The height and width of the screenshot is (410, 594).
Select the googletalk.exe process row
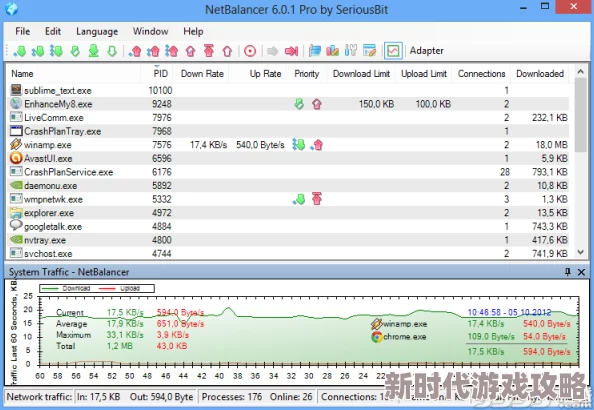point(288,227)
